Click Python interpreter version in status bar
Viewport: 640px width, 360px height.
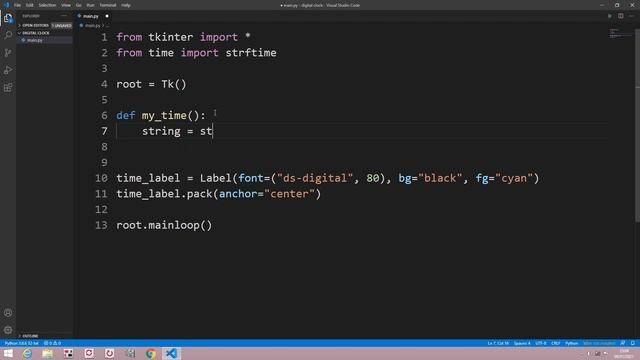[22, 343]
